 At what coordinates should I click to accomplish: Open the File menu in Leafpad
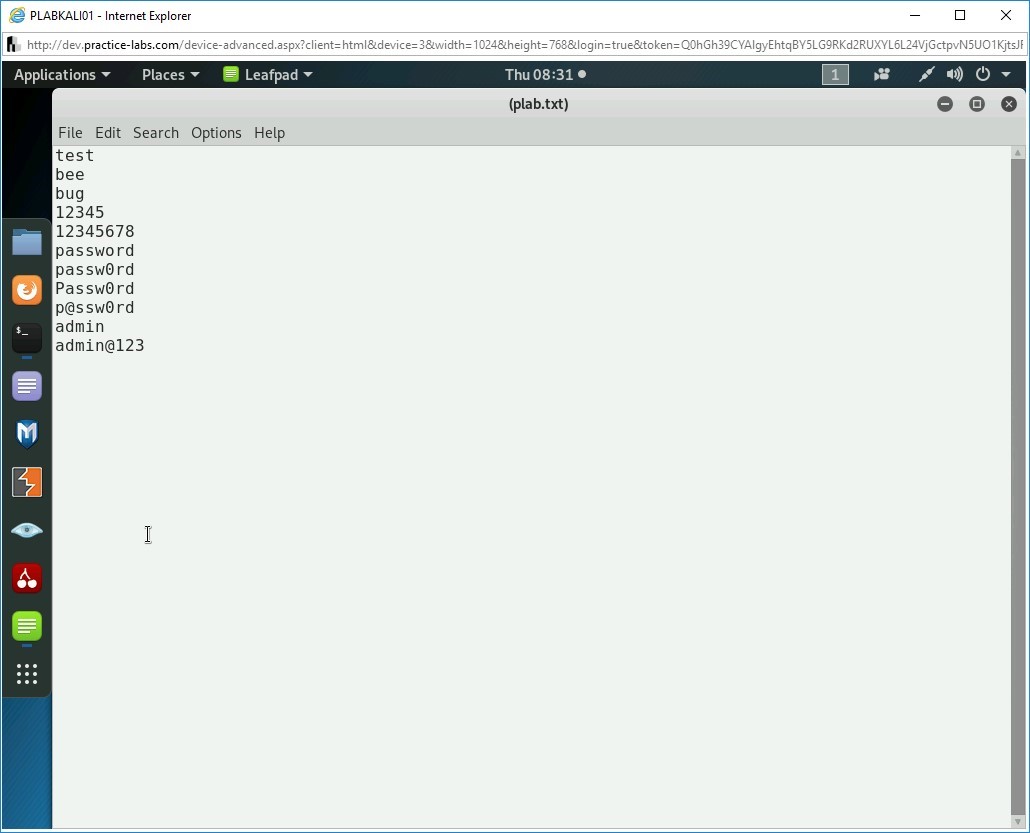70,133
